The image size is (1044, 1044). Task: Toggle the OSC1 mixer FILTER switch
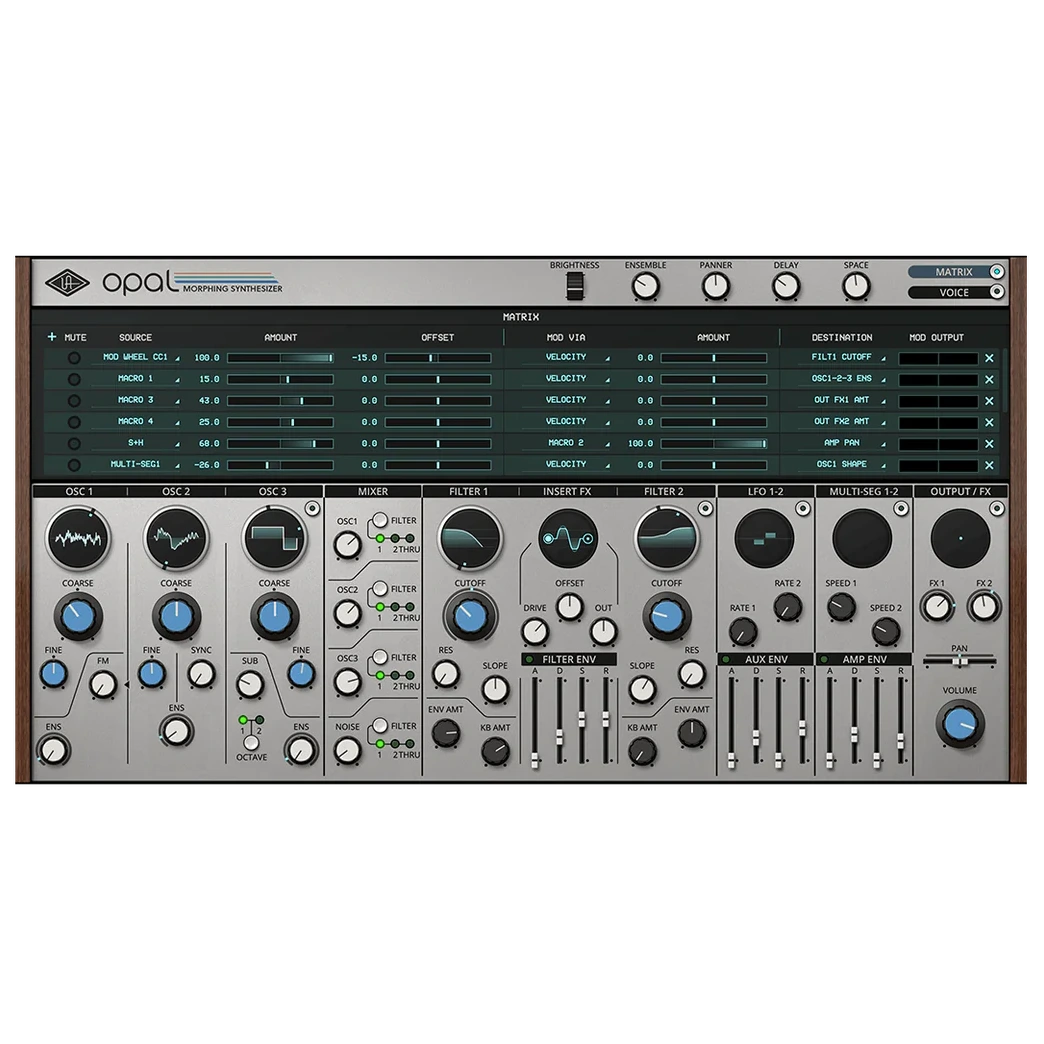coord(380,520)
